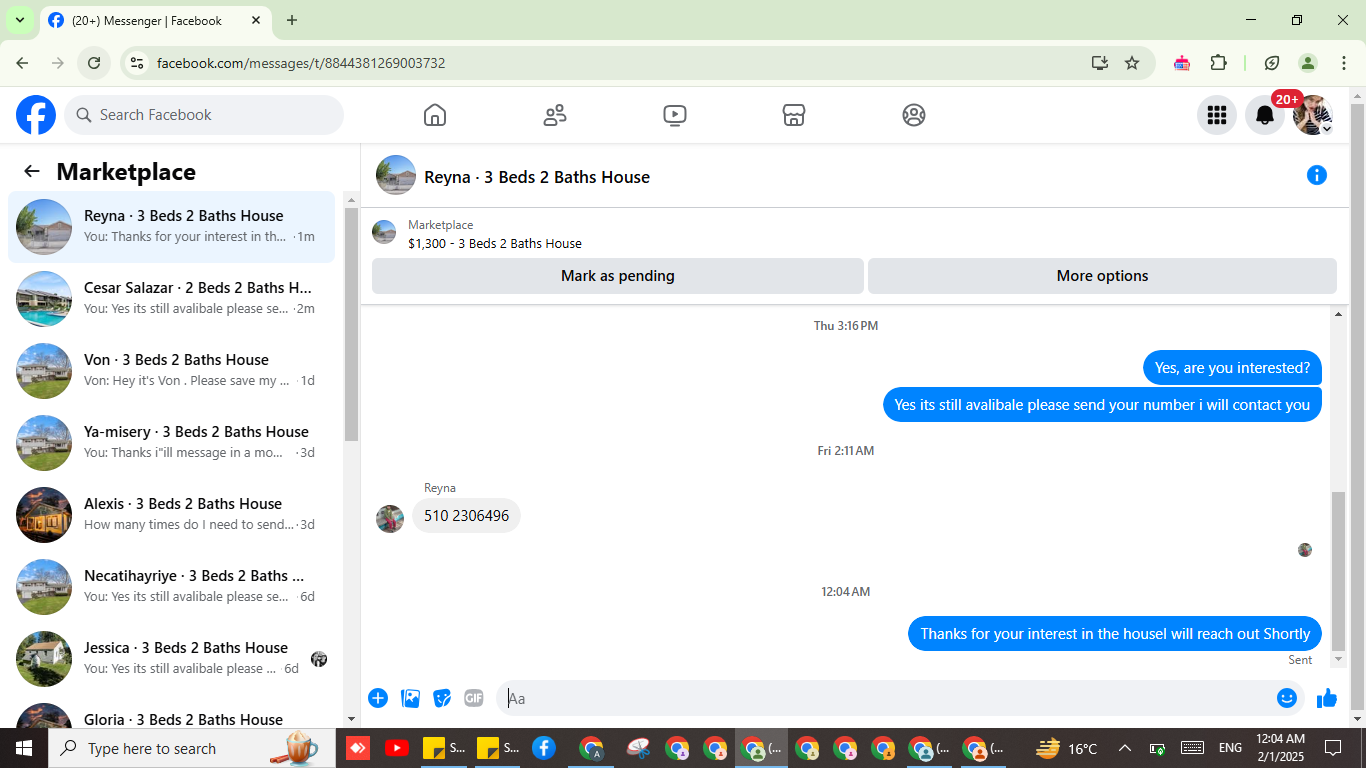The width and height of the screenshot is (1366, 768).
Task: Open the Facebook app on the taskbar
Action: click(544, 748)
